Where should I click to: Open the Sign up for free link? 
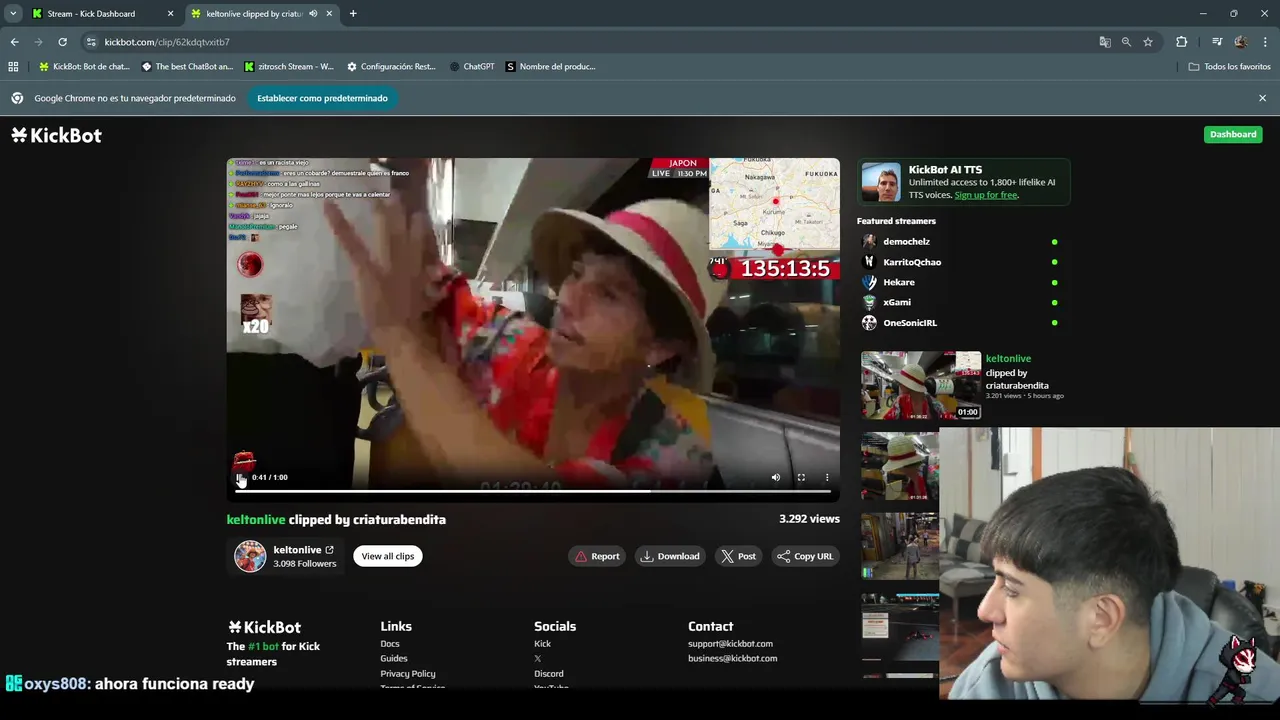point(986,195)
